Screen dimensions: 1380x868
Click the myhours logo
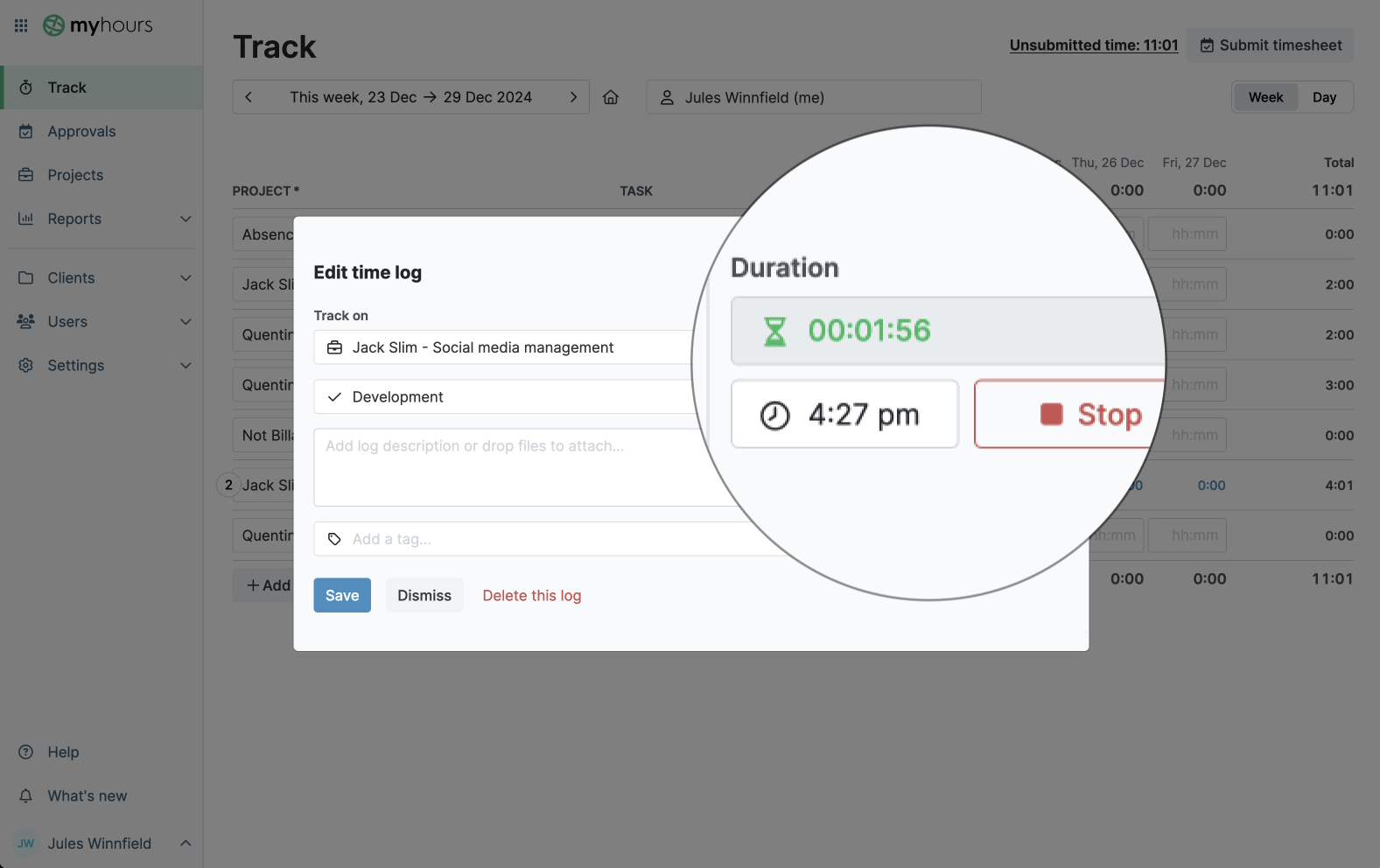(98, 25)
